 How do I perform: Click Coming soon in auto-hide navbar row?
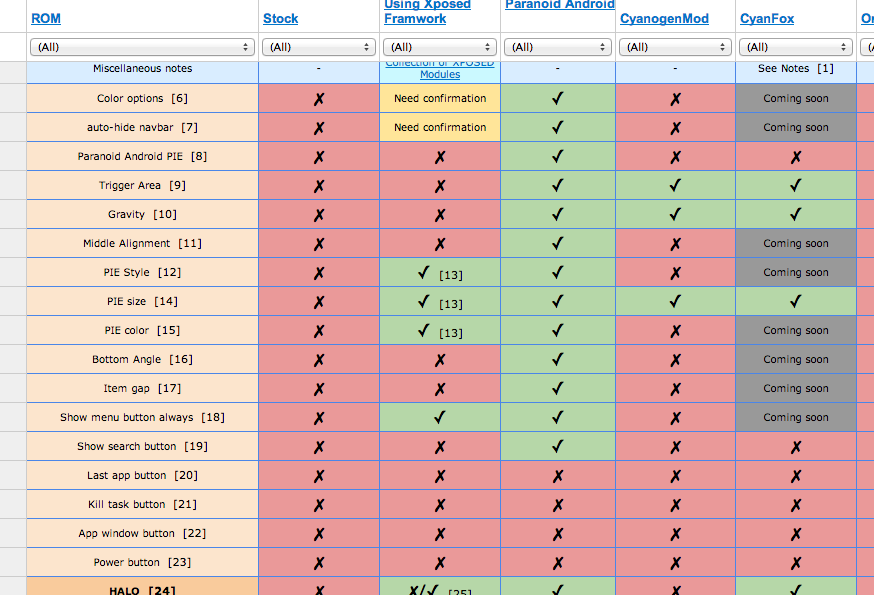796,127
